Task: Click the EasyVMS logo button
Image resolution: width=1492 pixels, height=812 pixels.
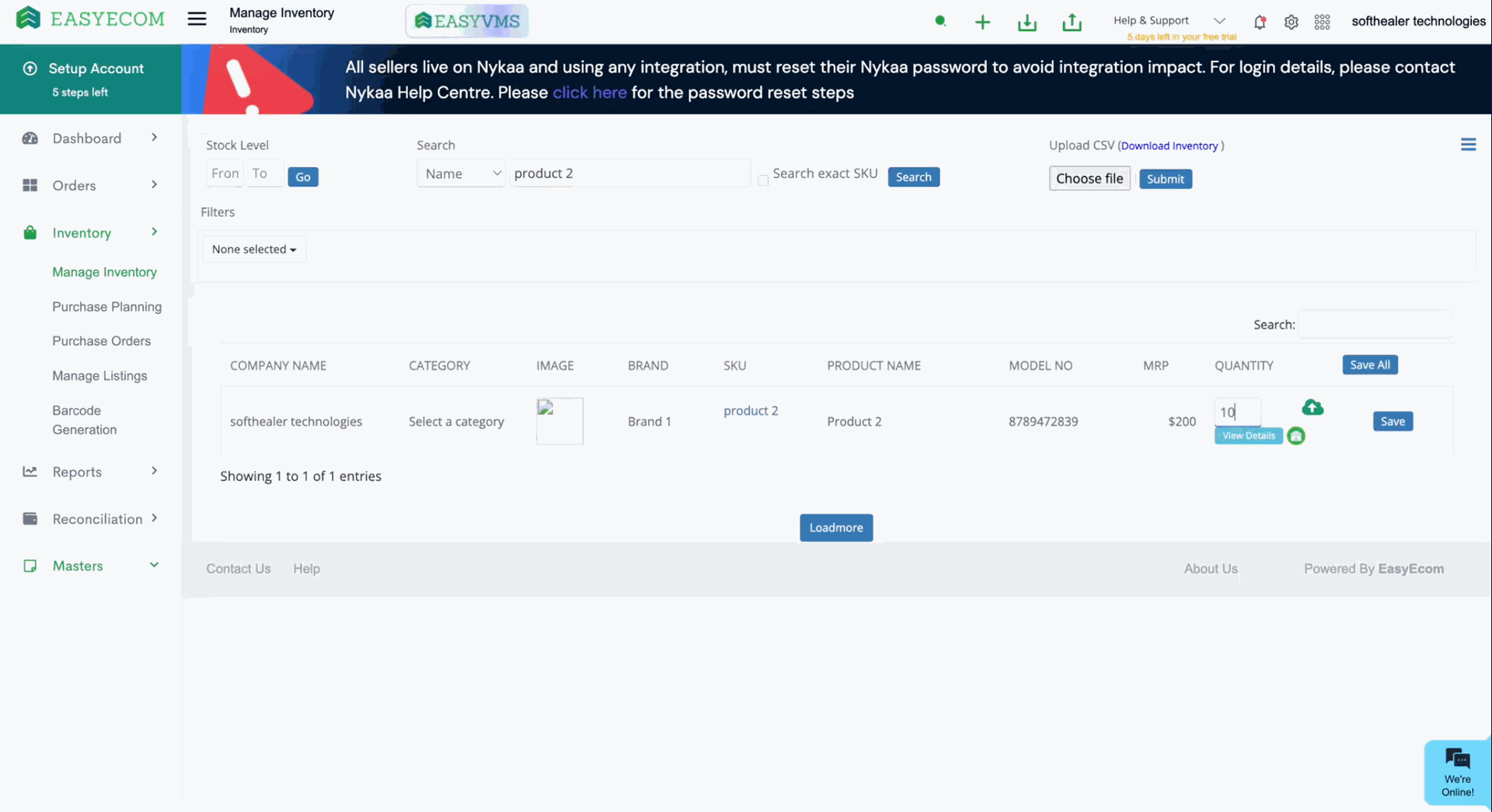Action: coord(467,21)
